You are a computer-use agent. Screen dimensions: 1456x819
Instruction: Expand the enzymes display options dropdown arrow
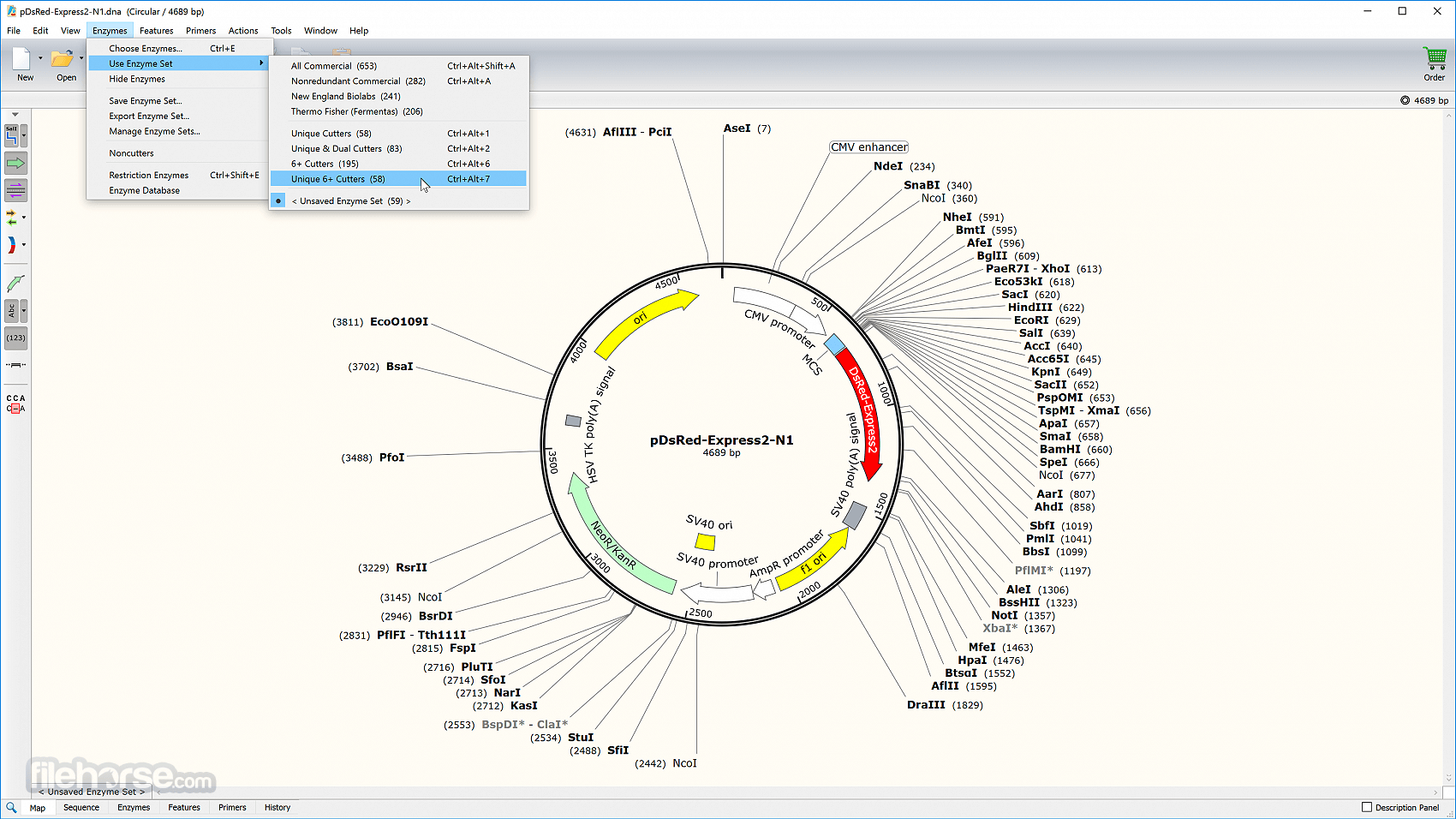click(x=24, y=135)
